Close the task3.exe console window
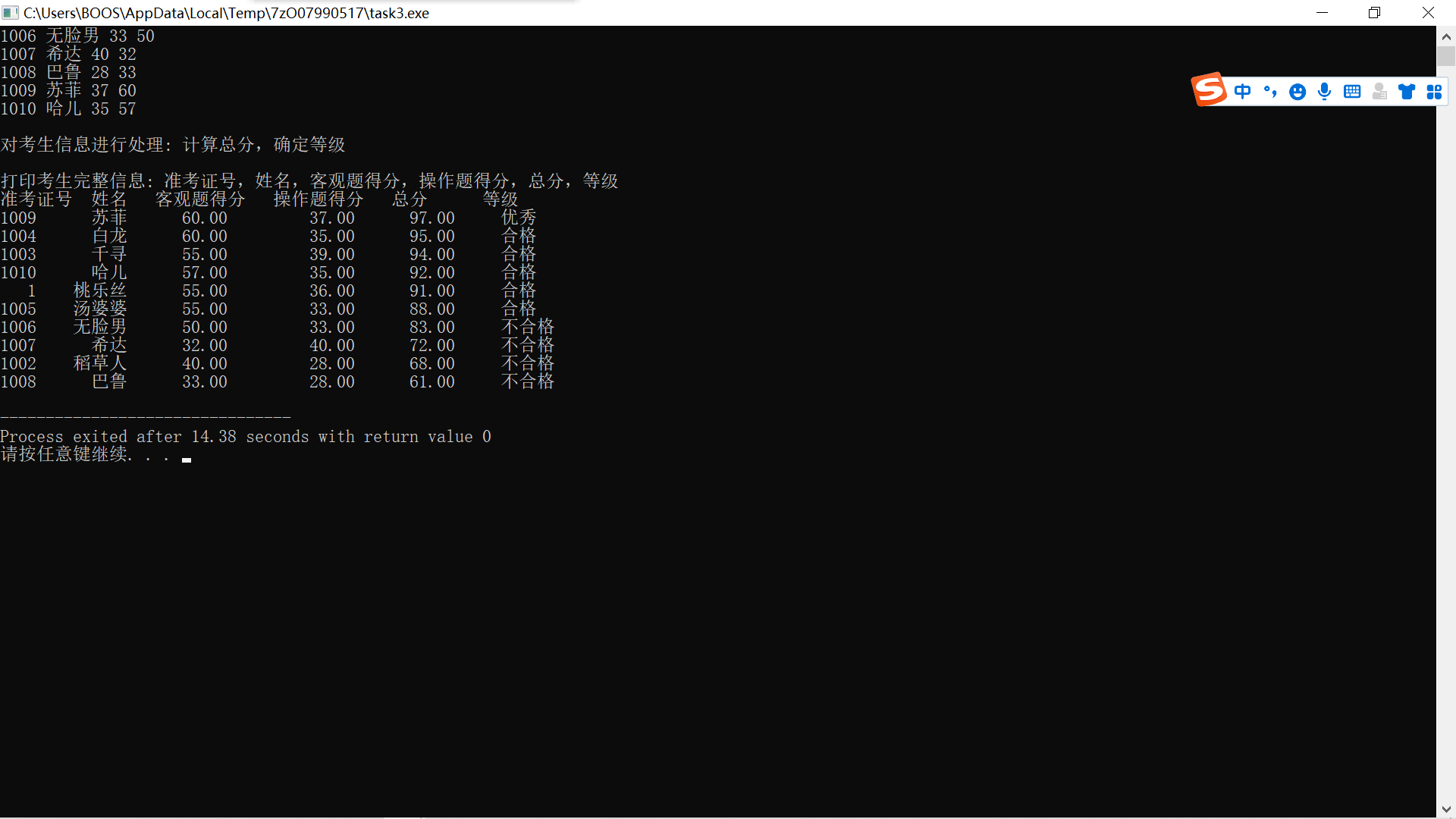 click(1428, 13)
